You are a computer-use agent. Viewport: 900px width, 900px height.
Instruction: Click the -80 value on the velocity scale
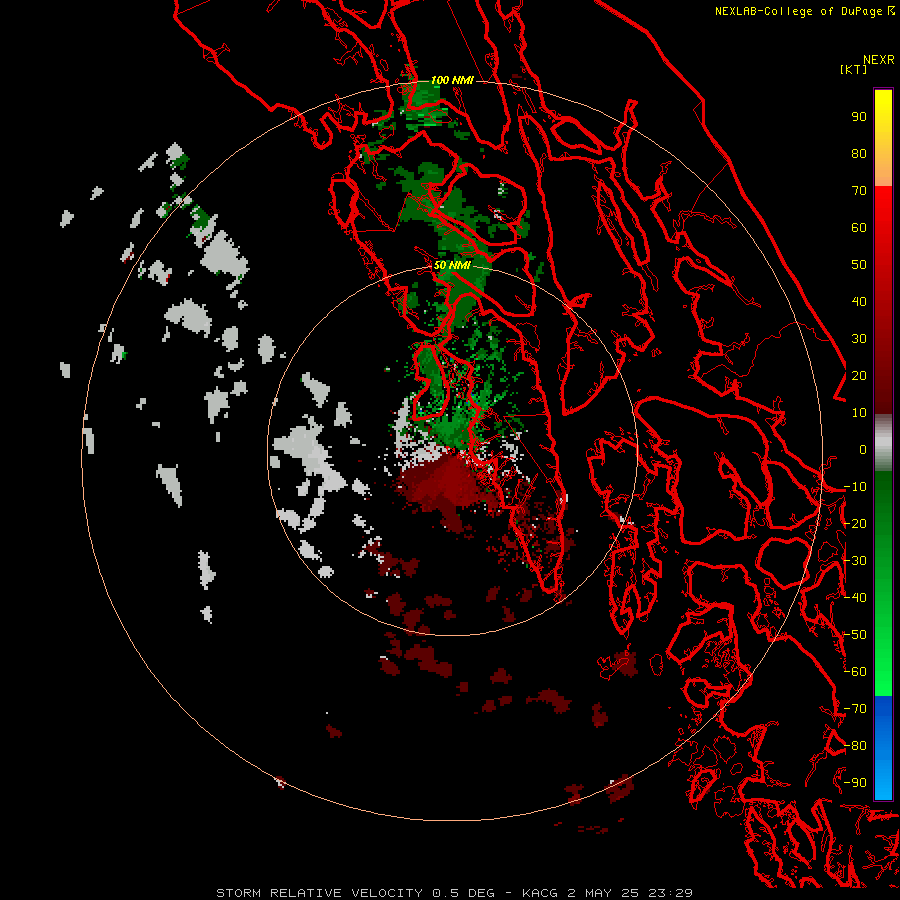[855, 746]
